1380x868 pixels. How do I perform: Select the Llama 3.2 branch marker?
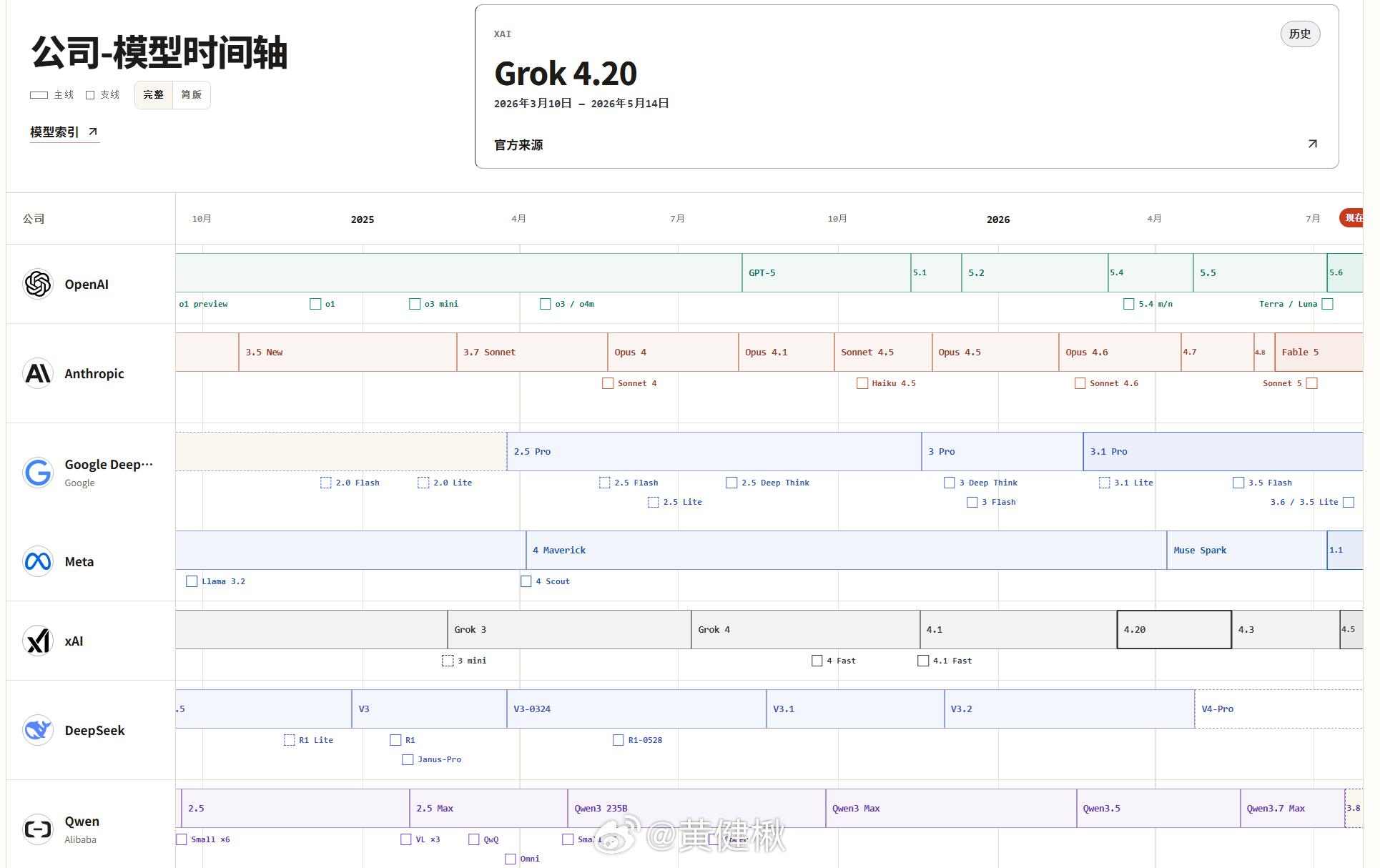192,581
